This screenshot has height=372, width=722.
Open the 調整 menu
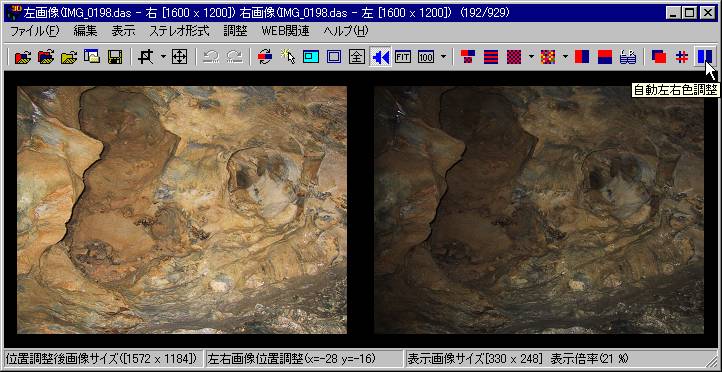click(235, 32)
